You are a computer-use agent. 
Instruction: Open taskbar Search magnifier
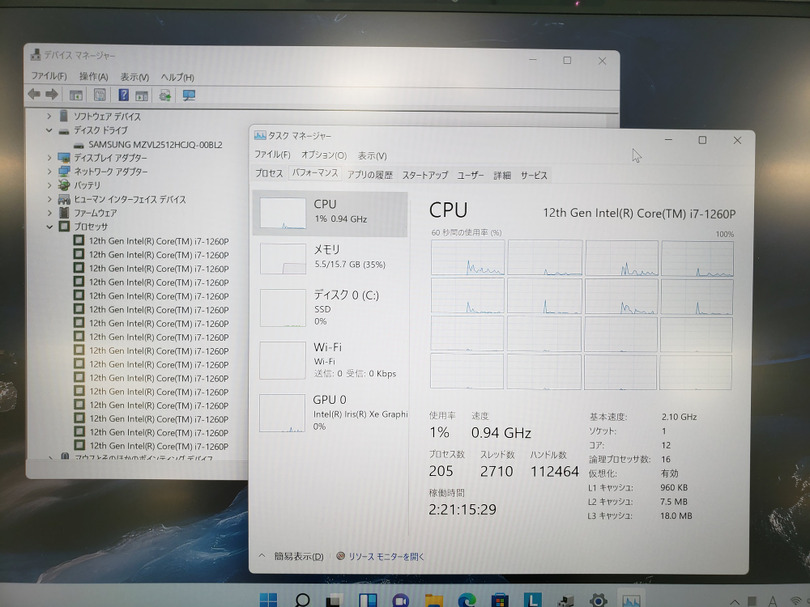point(302,600)
